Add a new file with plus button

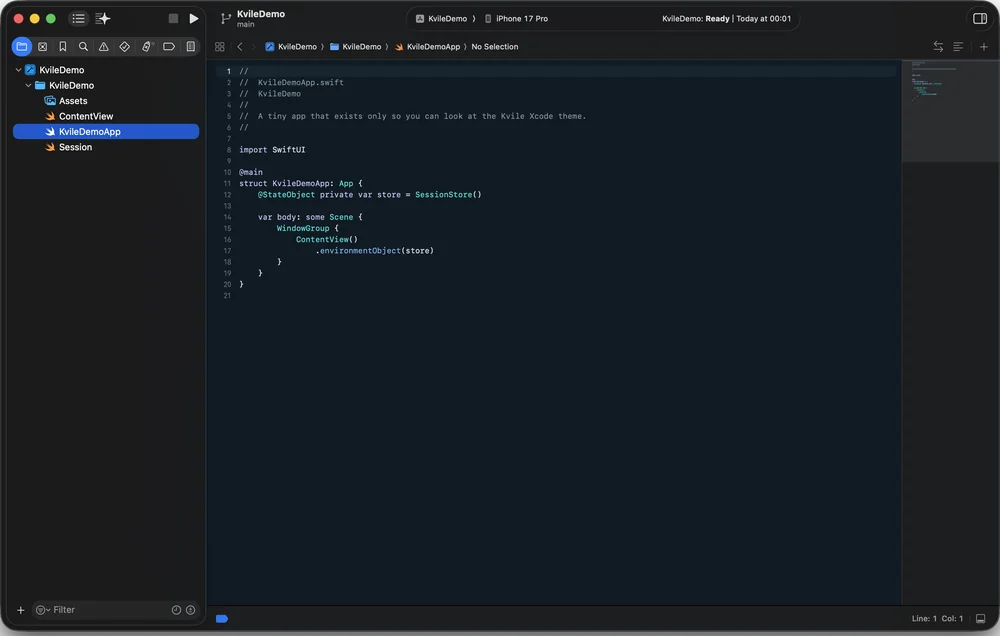pos(20,610)
